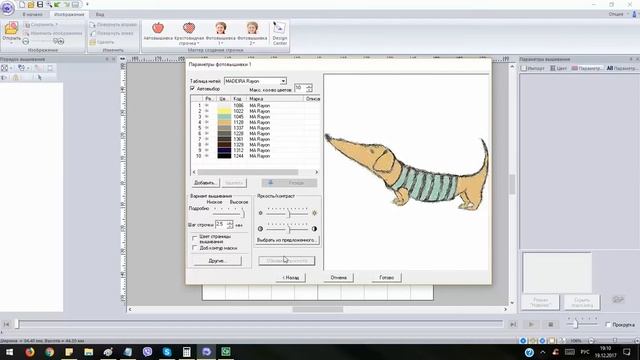Launch the Автовышивка apple wizard
This screenshot has height=360, width=640.
(158, 32)
